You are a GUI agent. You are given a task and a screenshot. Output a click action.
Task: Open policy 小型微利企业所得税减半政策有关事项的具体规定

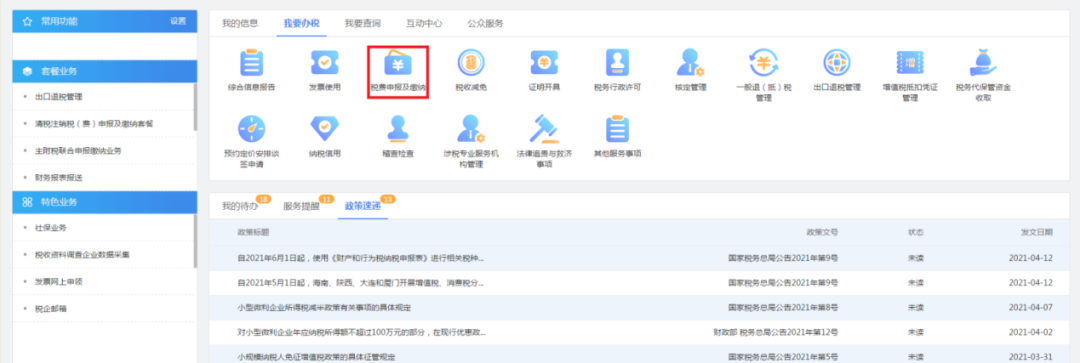[324, 307]
